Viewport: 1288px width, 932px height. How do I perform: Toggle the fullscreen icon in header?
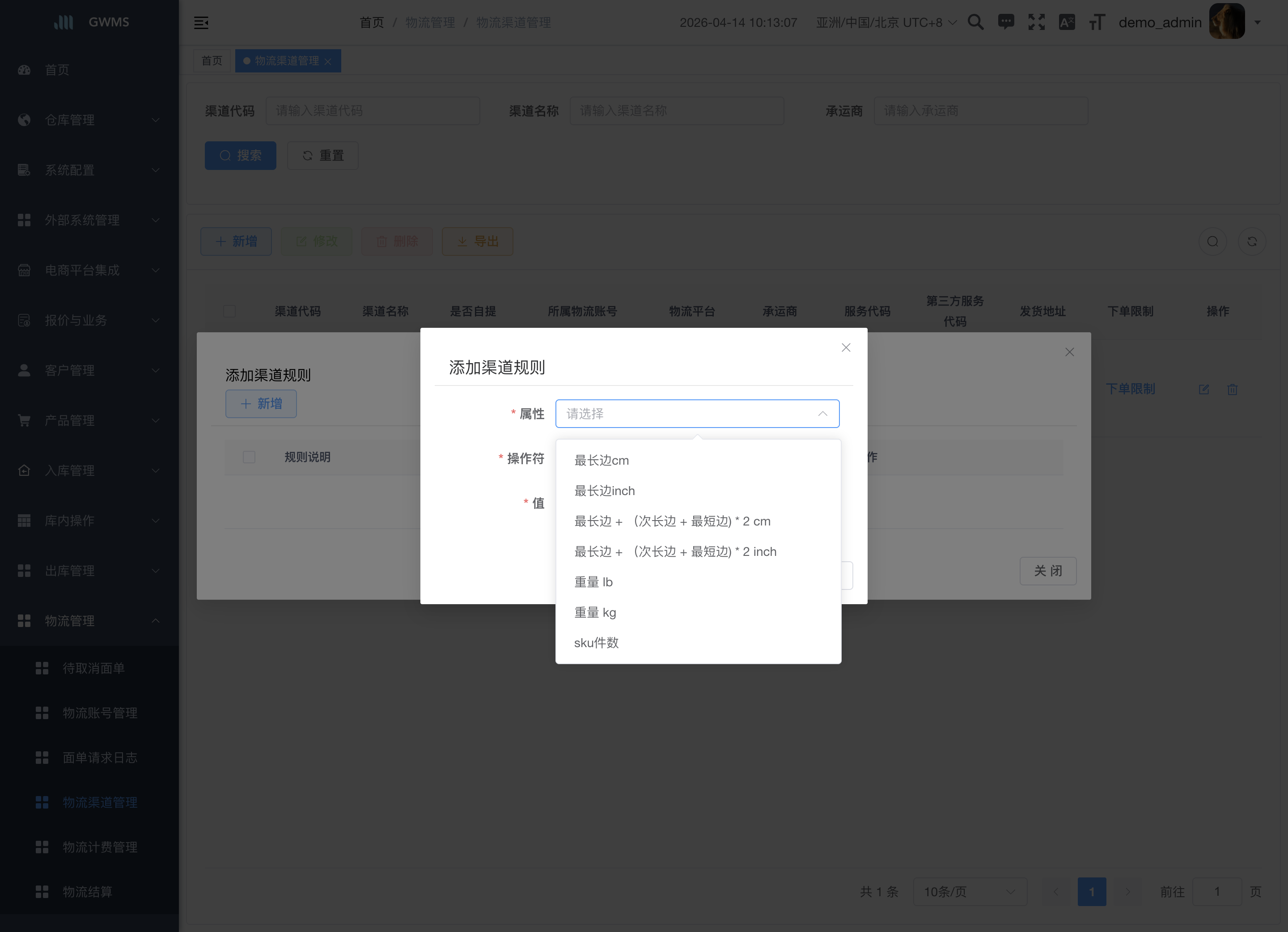(1036, 22)
